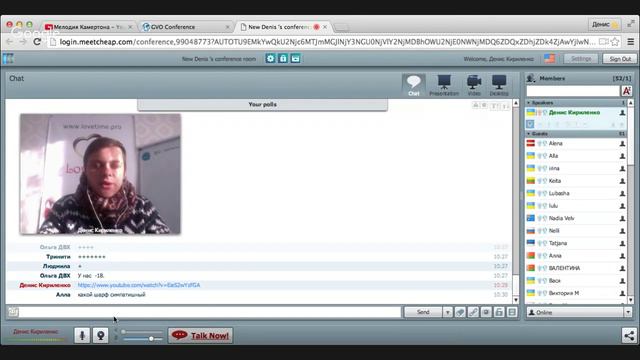Open conference room settings gear
The width and height of the screenshot is (640, 360).
click(x=270, y=58)
